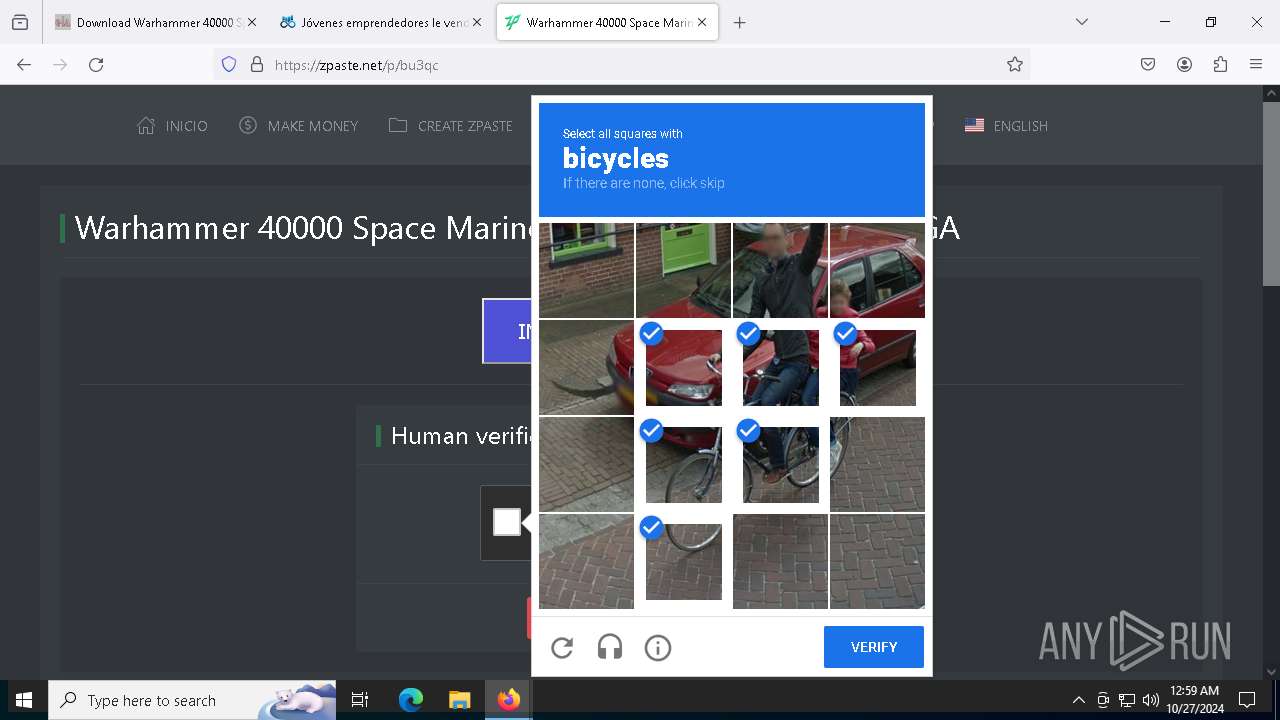Click the Verify button
The image size is (1280, 720).
(874, 647)
